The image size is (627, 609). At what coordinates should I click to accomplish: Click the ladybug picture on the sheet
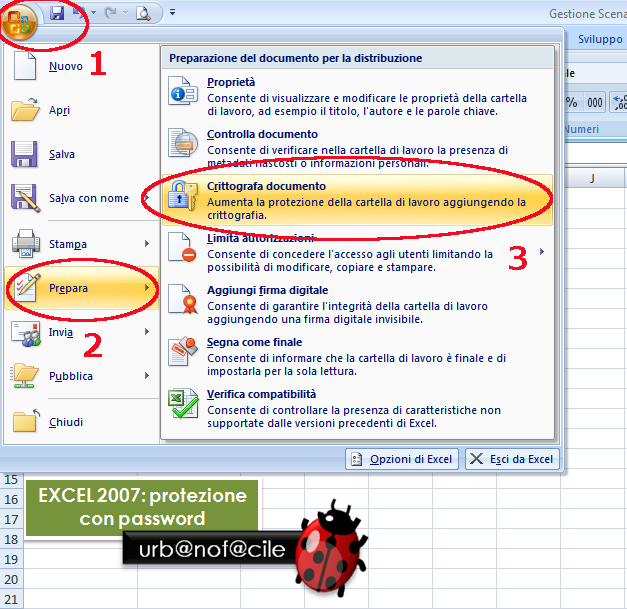click(331, 548)
